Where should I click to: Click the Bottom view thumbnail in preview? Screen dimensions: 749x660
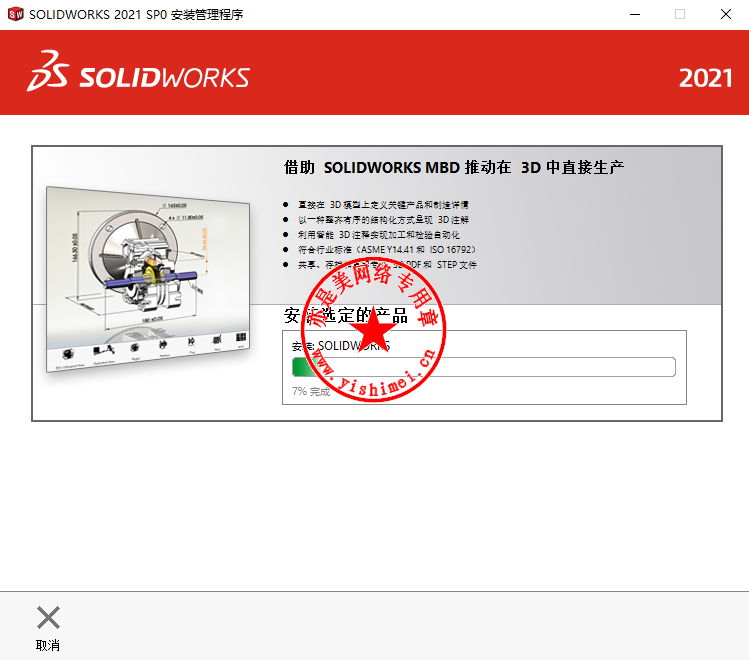[x=163, y=345]
